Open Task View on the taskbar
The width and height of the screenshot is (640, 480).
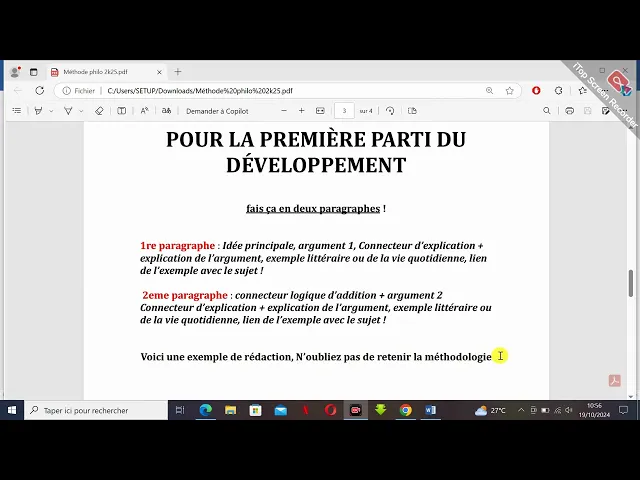click(180, 410)
